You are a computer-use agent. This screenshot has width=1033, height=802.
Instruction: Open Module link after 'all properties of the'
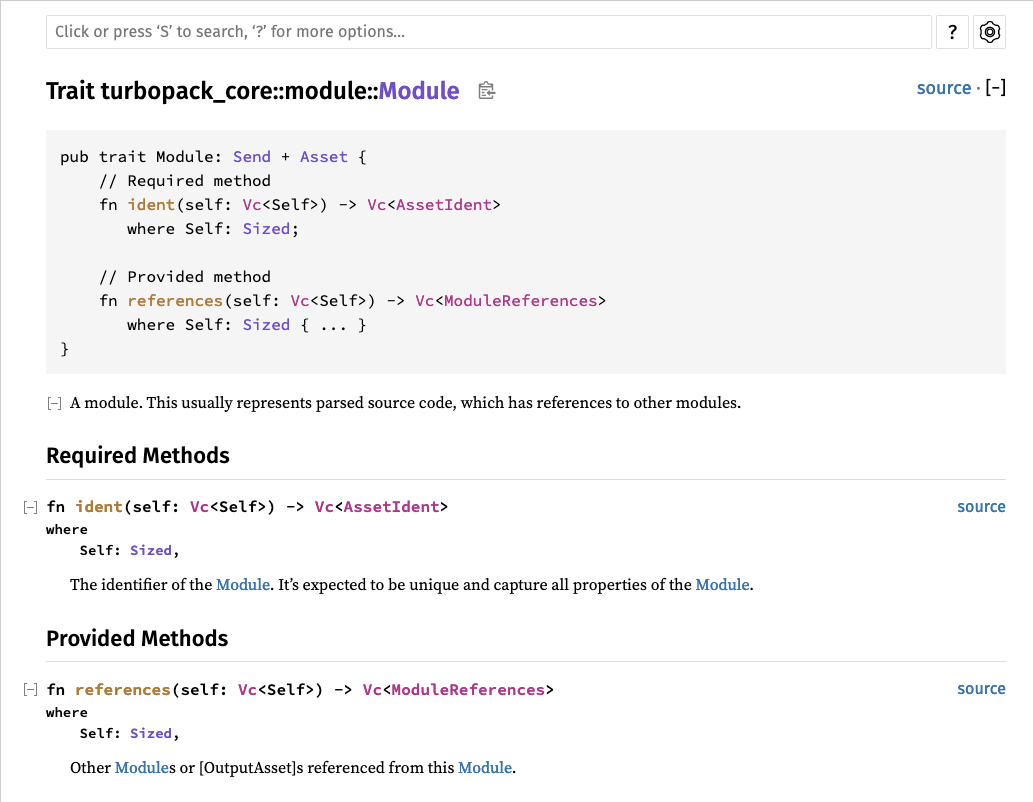(722, 585)
